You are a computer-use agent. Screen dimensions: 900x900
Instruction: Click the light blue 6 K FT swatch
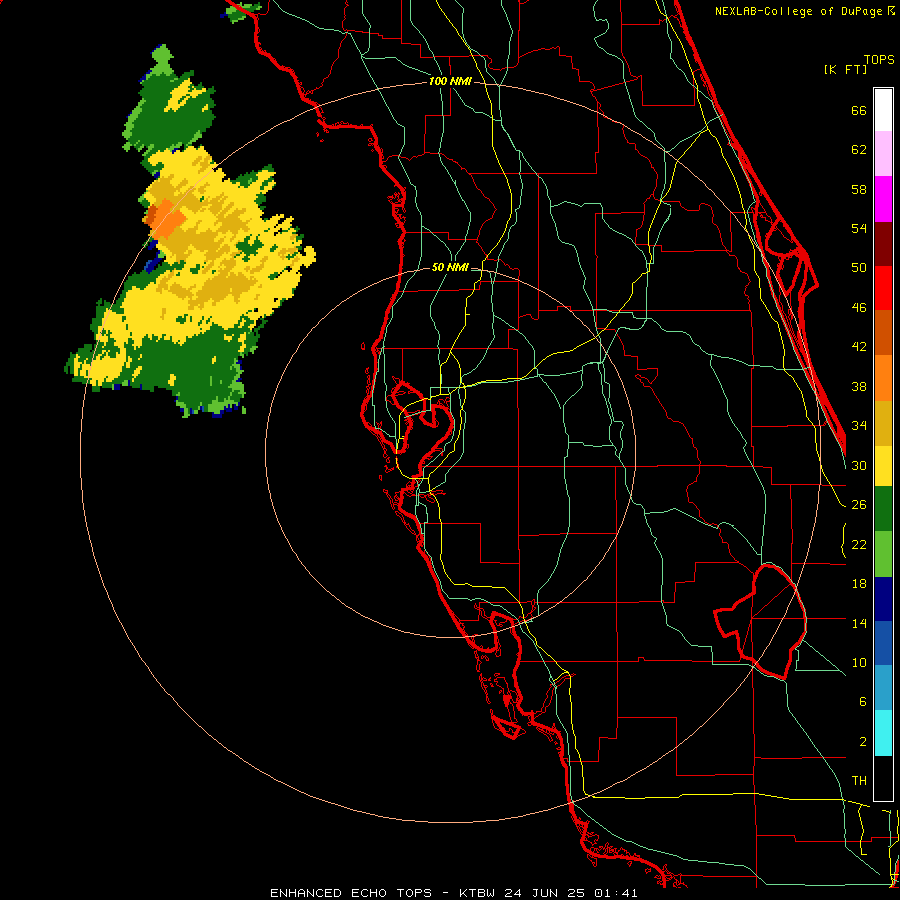(x=883, y=688)
